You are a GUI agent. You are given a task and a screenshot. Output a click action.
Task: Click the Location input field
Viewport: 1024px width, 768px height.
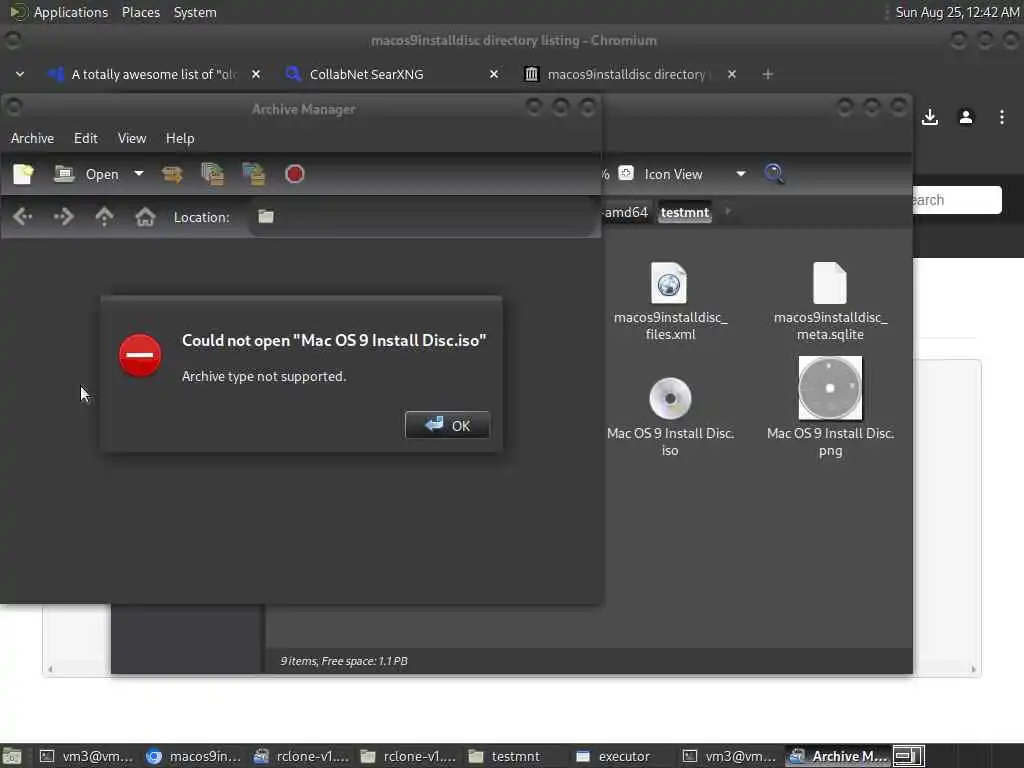[x=423, y=217]
